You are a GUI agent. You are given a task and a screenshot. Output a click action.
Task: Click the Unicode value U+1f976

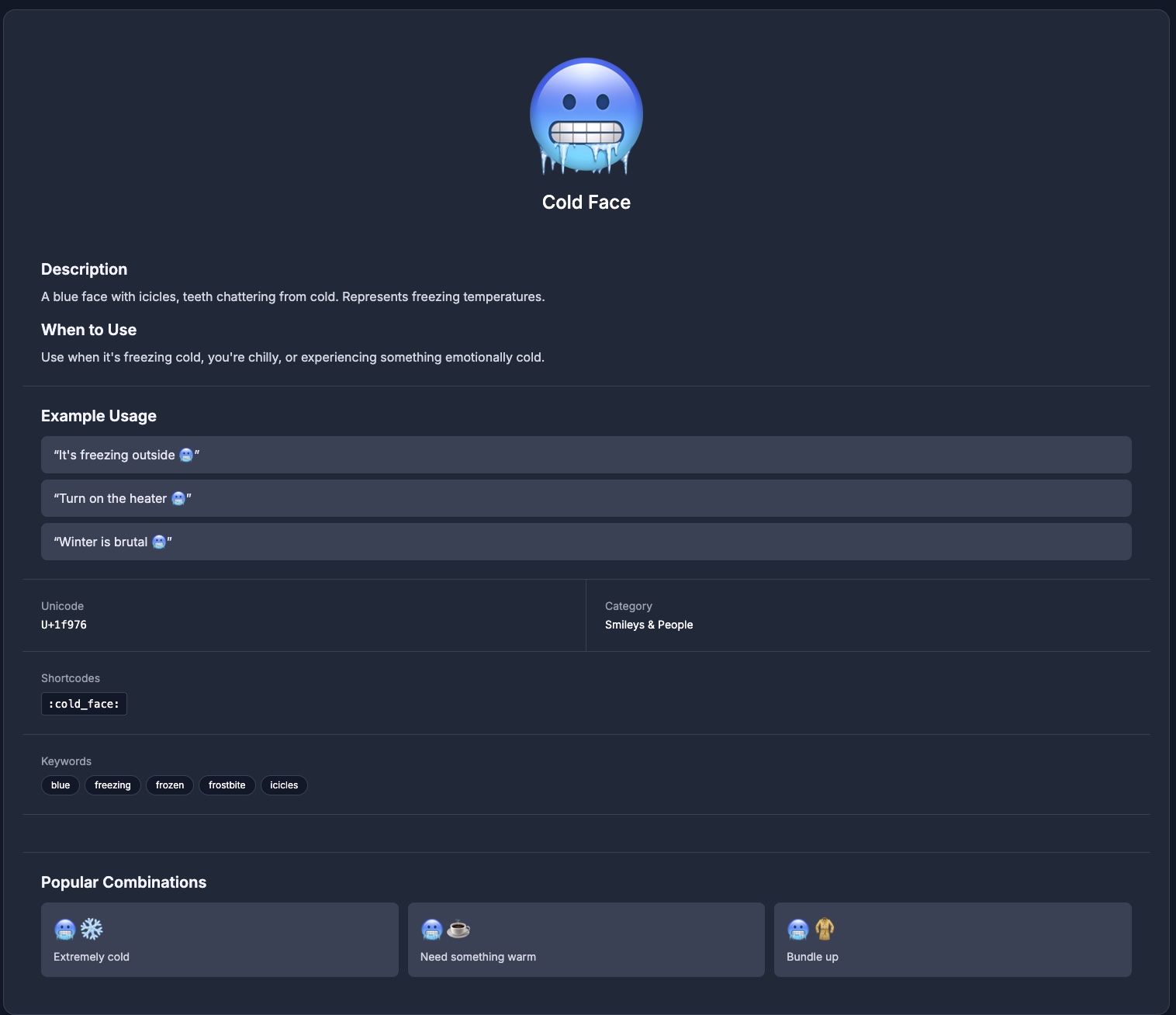tap(64, 625)
